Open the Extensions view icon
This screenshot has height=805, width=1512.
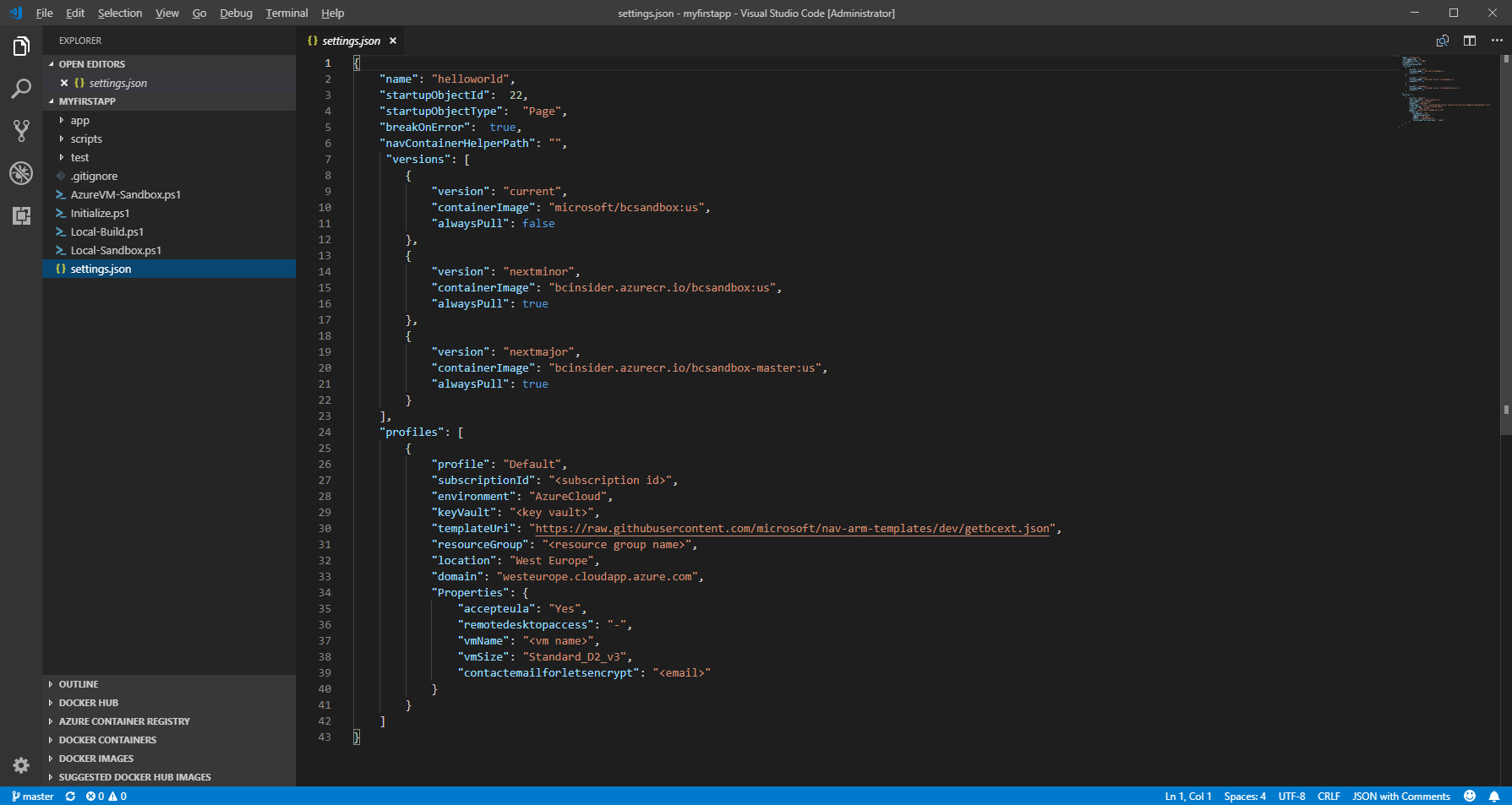21,215
